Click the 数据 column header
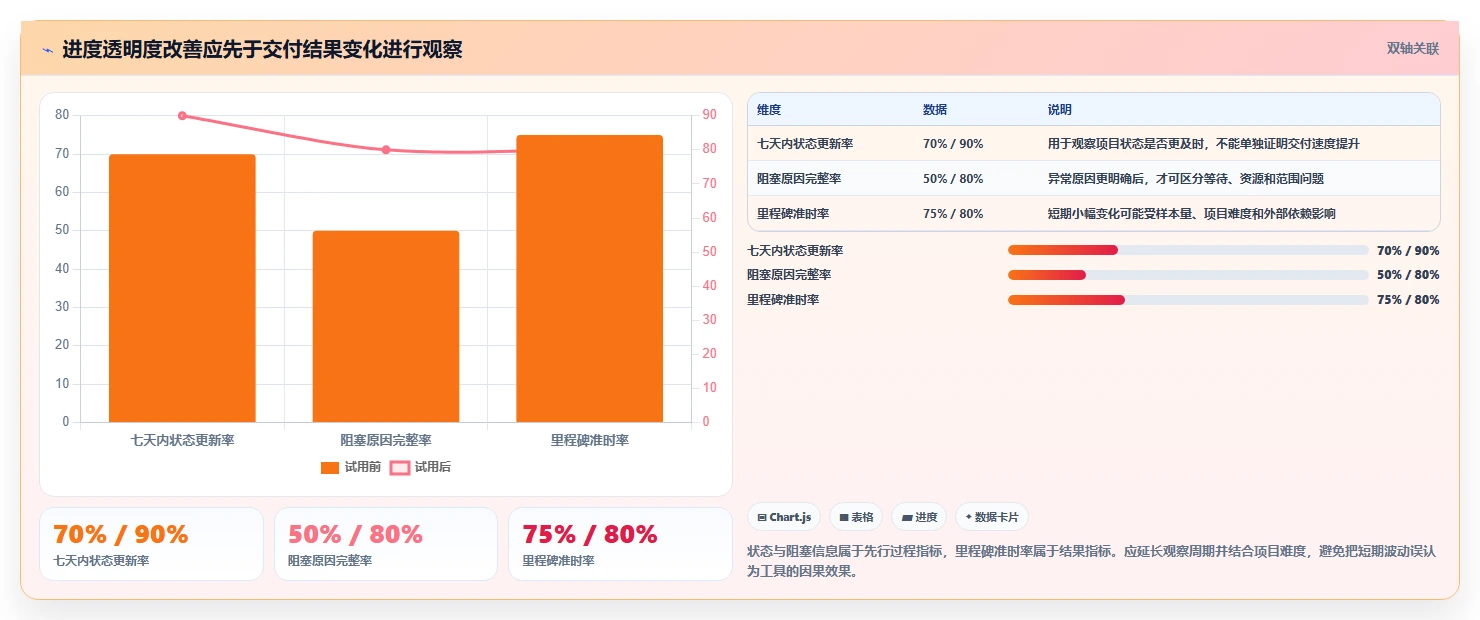Viewport: 1480px width, 620px height. [x=935, y=110]
